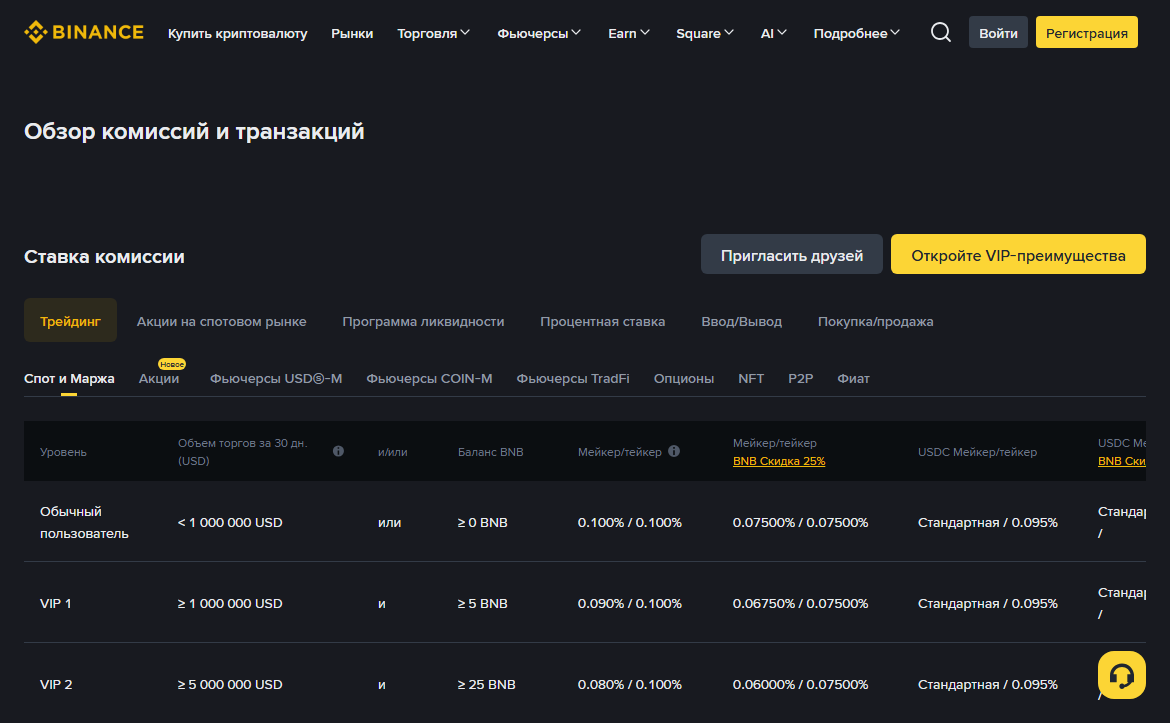This screenshot has height=723, width=1170.
Task: Click BNB Скидка 25% link in Мейкер/тейкер column
Action: [x=779, y=461]
